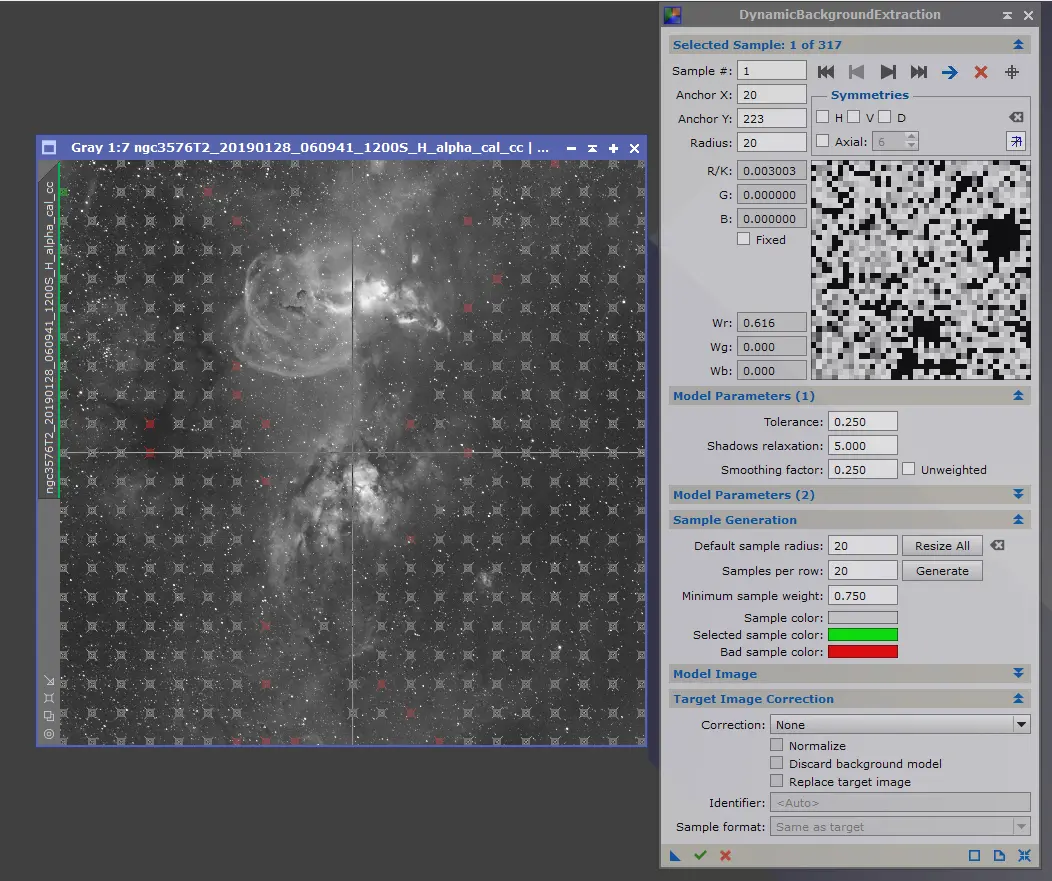This screenshot has height=881, width=1052.
Task: Jump to the last sample
Action: [918, 72]
